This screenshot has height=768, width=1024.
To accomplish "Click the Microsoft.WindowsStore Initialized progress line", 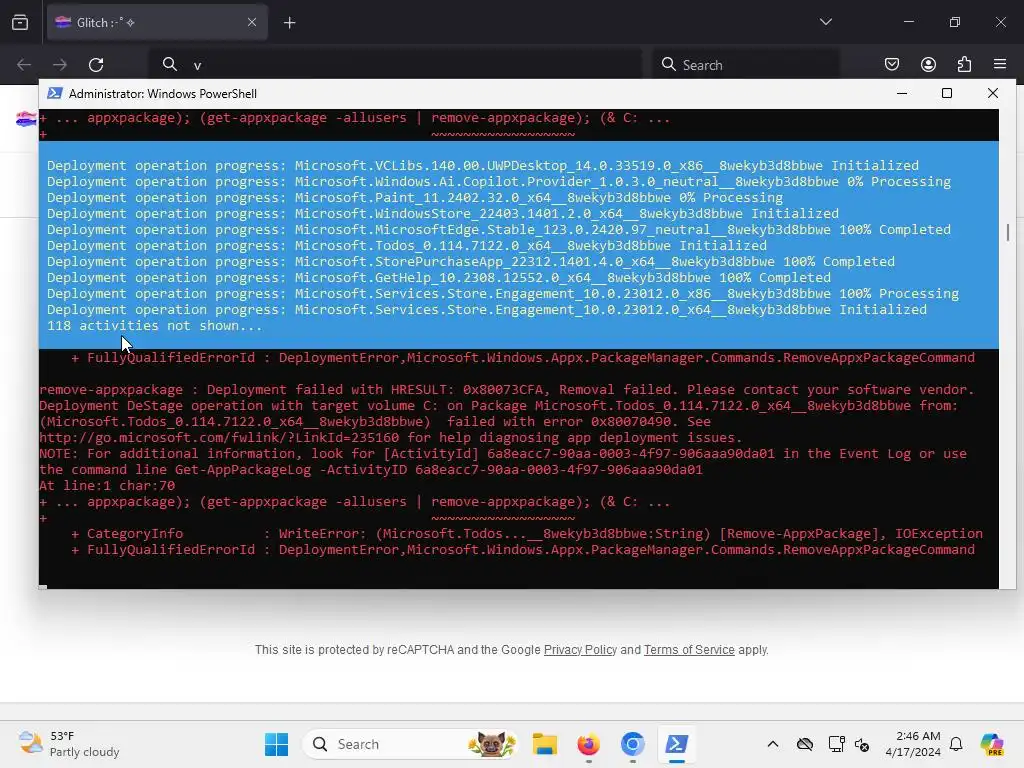I will pyautogui.click(x=443, y=214).
